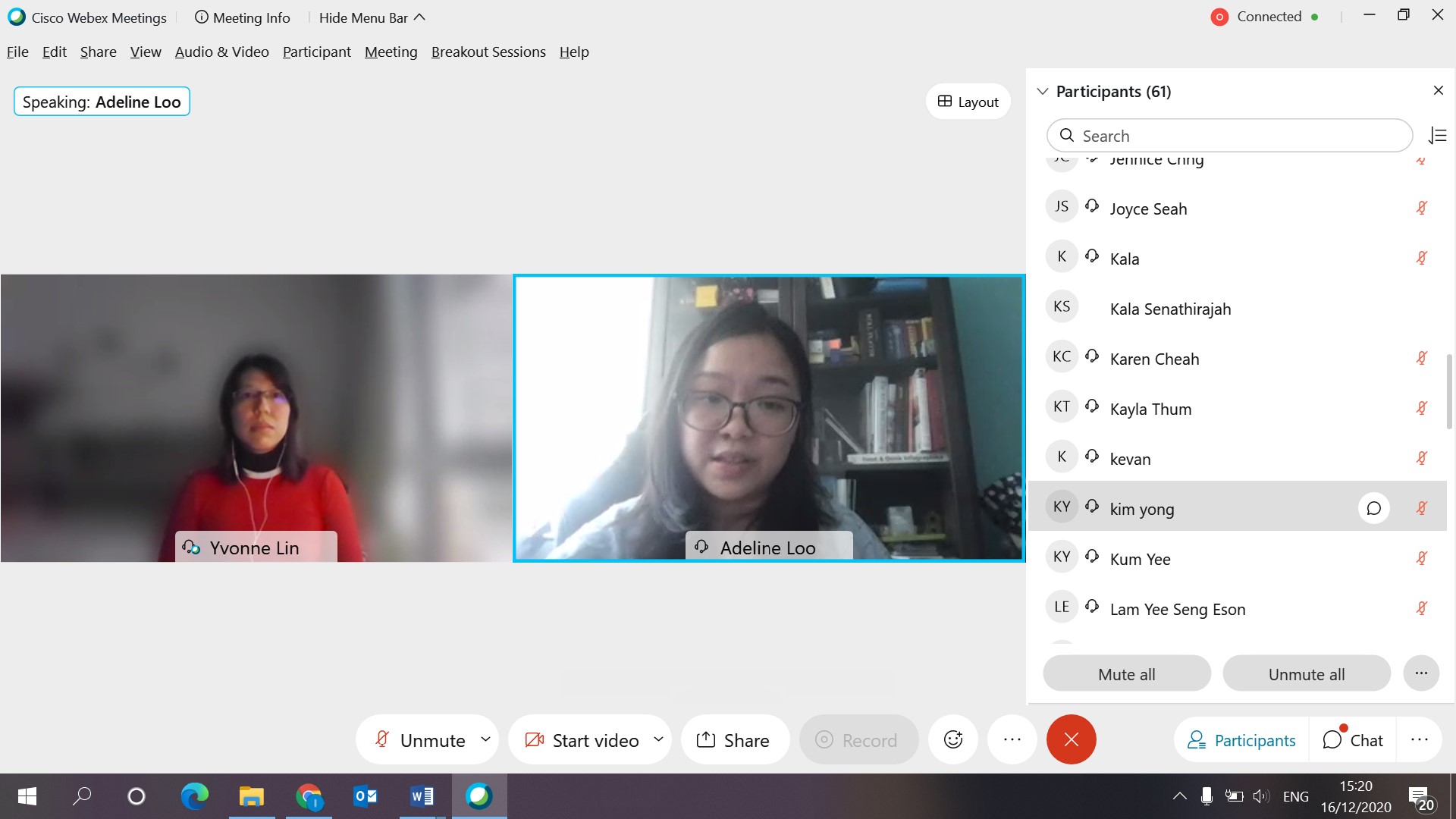1456x819 pixels.
Task: Open the Breakout Sessions menu
Action: [488, 52]
